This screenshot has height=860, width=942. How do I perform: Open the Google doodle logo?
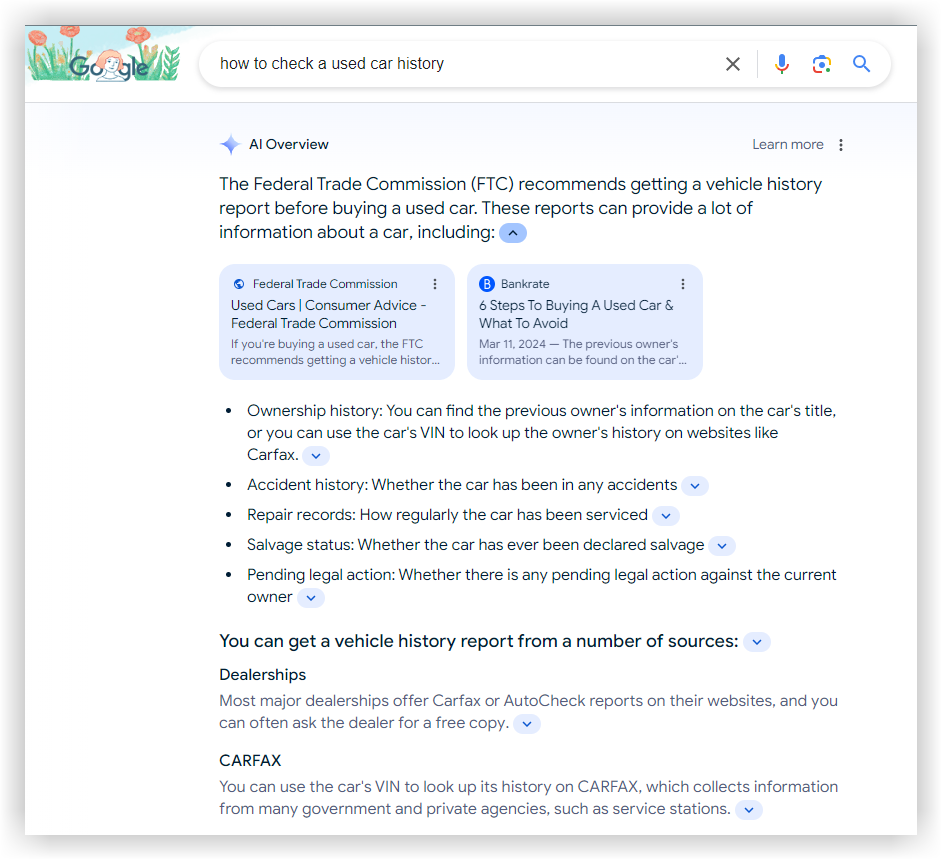(x=104, y=54)
